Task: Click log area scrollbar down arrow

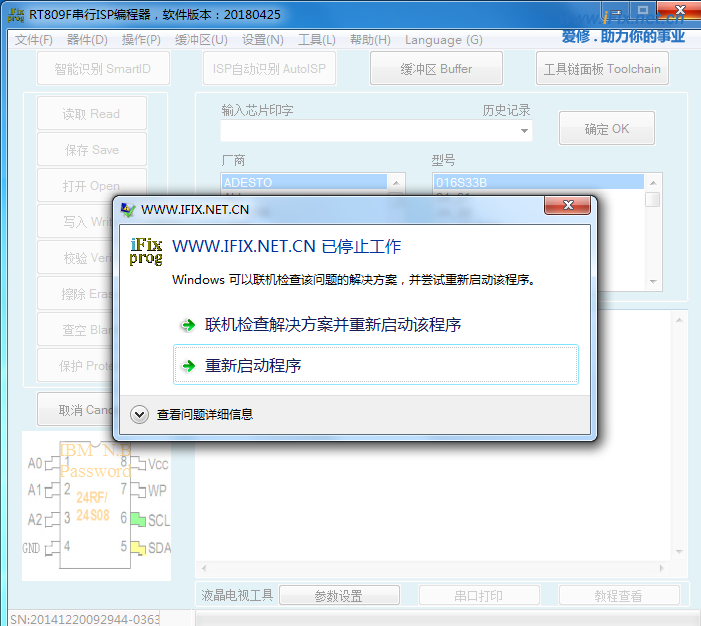Action: tap(679, 552)
